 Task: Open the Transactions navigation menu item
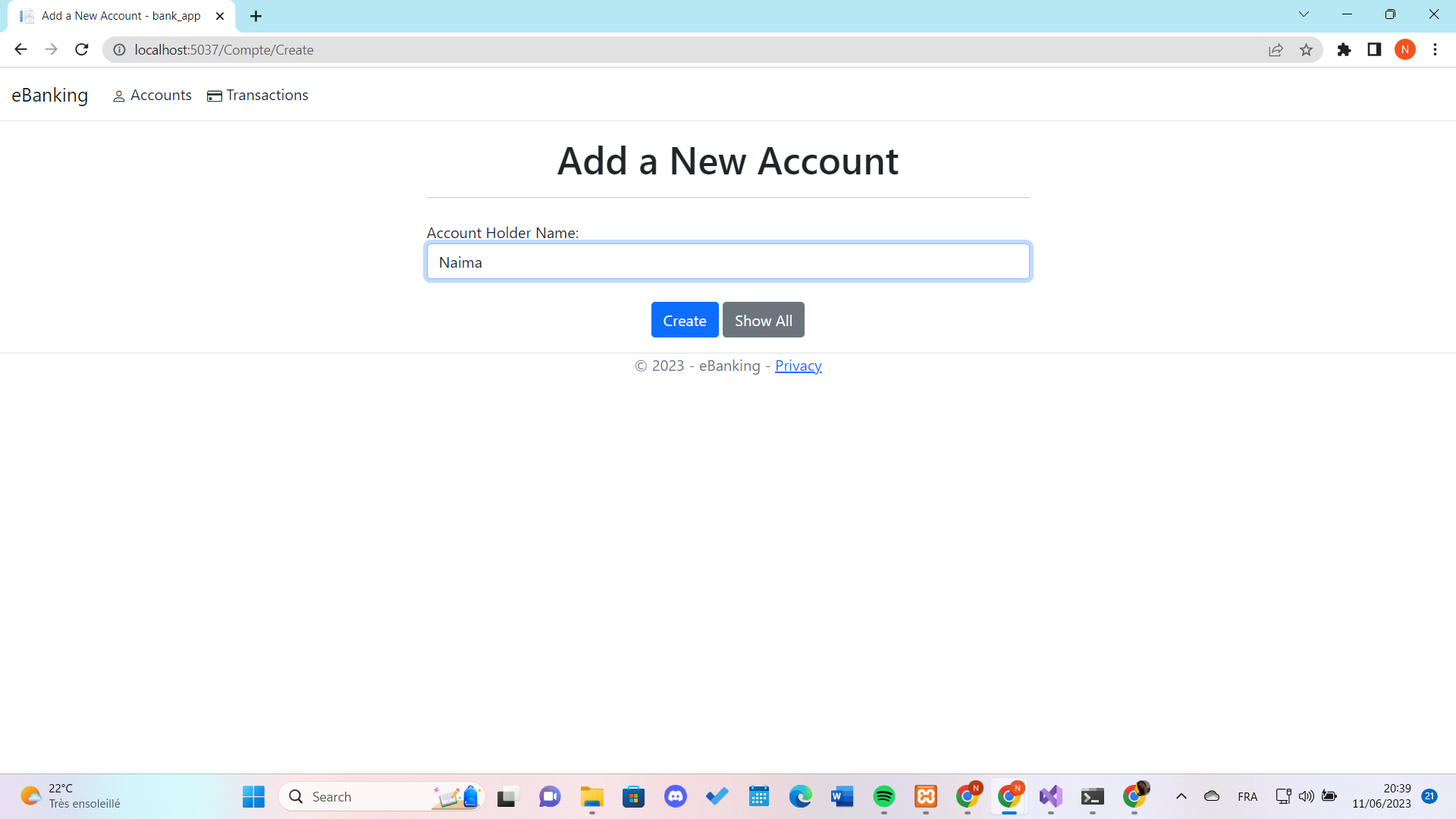coord(258,96)
